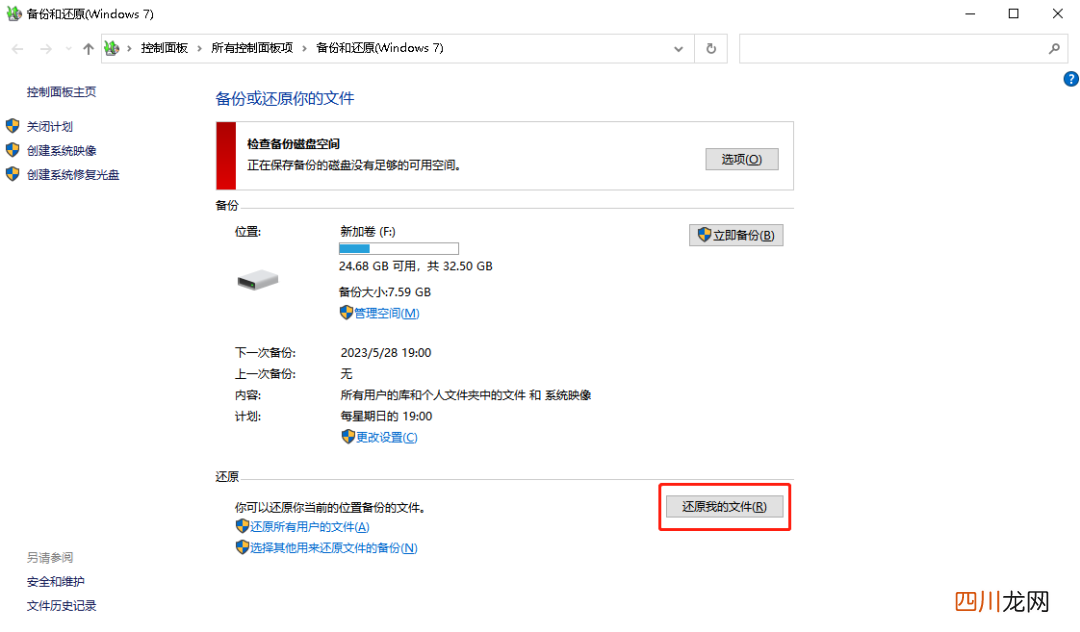Click 还原我的文件(R) button
The height and width of the screenshot is (632, 1080).
pyautogui.click(x=724, y=507)
